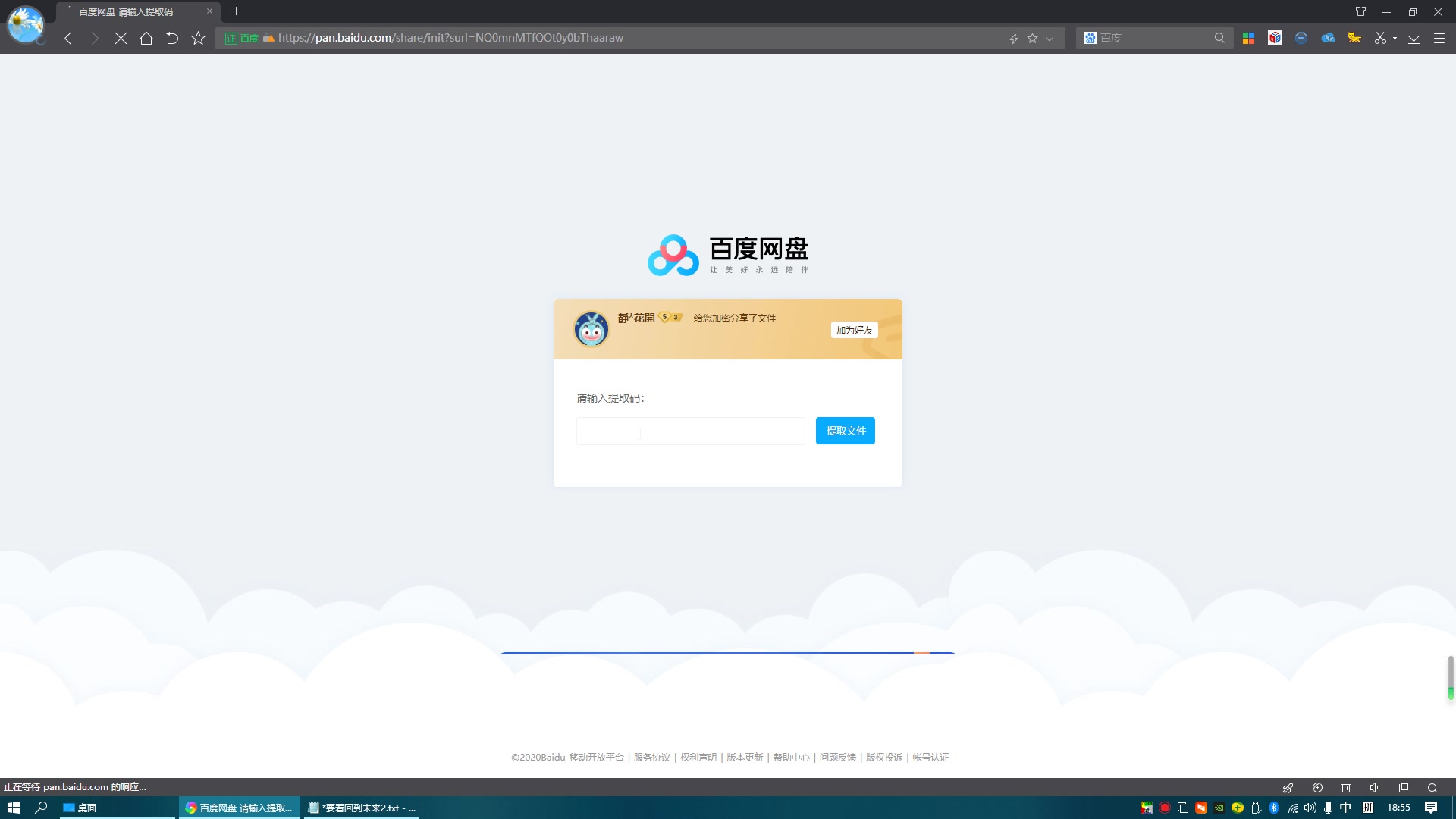Toggle the 中 input language indicator
This screenshot has width=1456, height=819.
tap(1346, 808)
